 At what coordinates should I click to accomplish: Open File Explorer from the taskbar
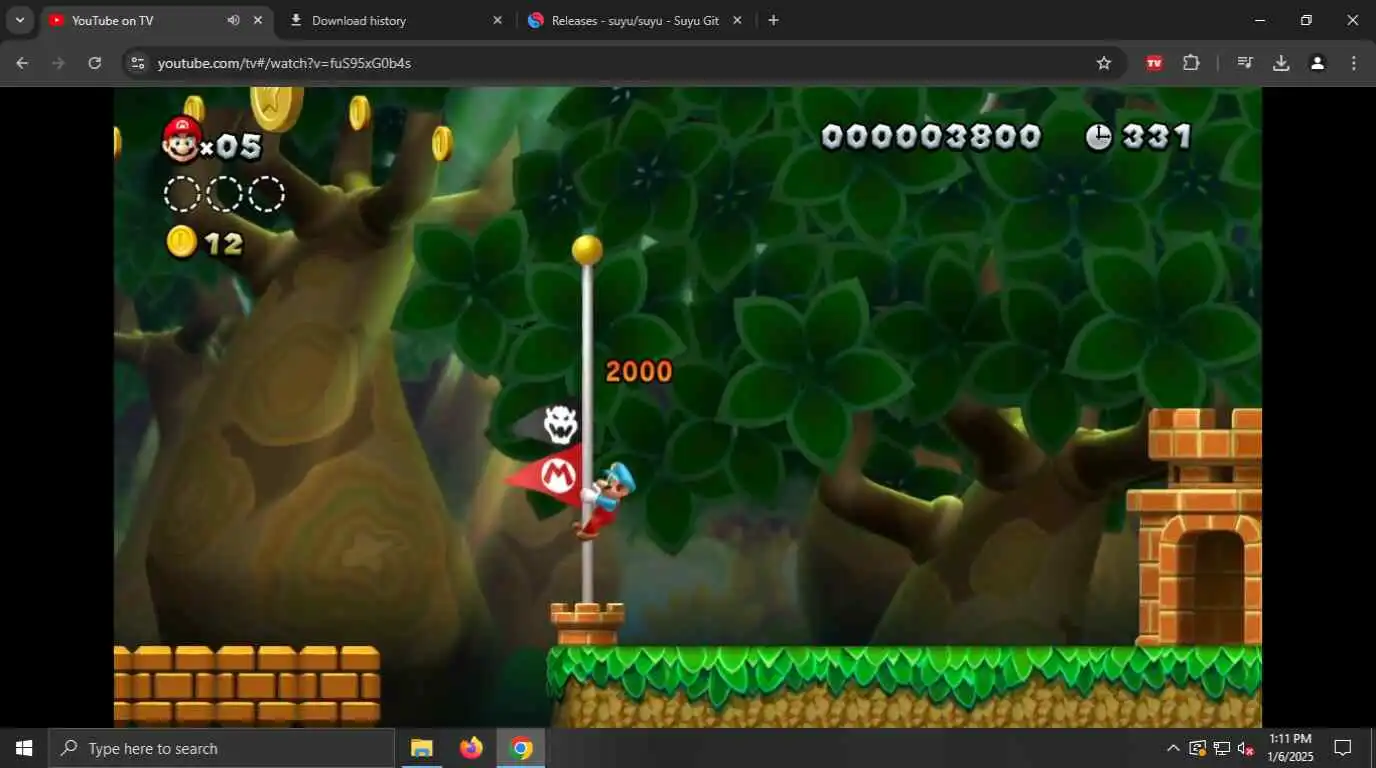click(421, 748)
